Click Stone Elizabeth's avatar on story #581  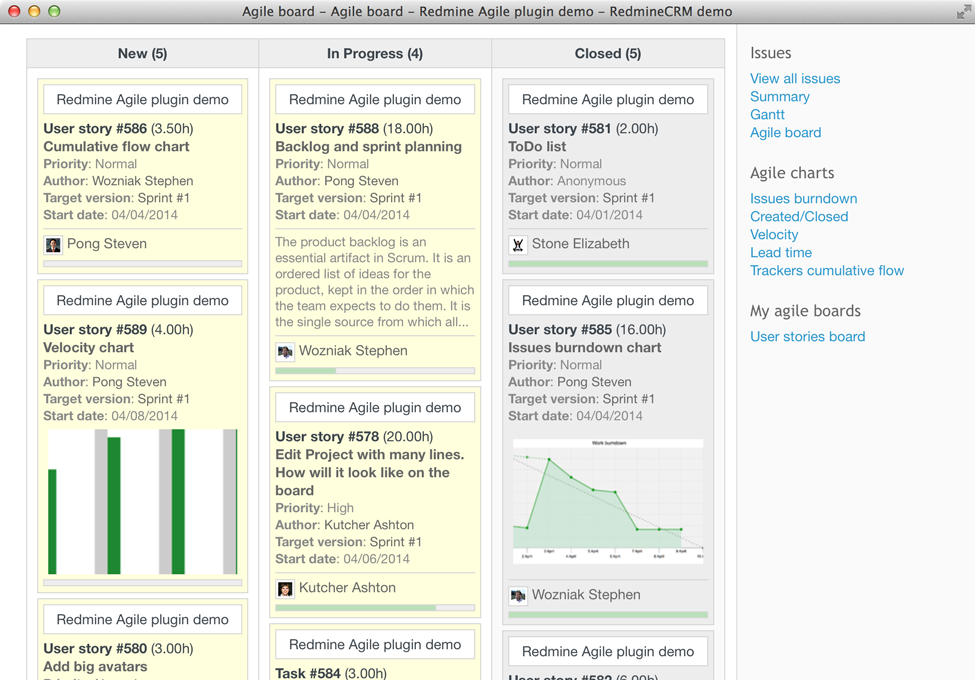tap(518, 244)
